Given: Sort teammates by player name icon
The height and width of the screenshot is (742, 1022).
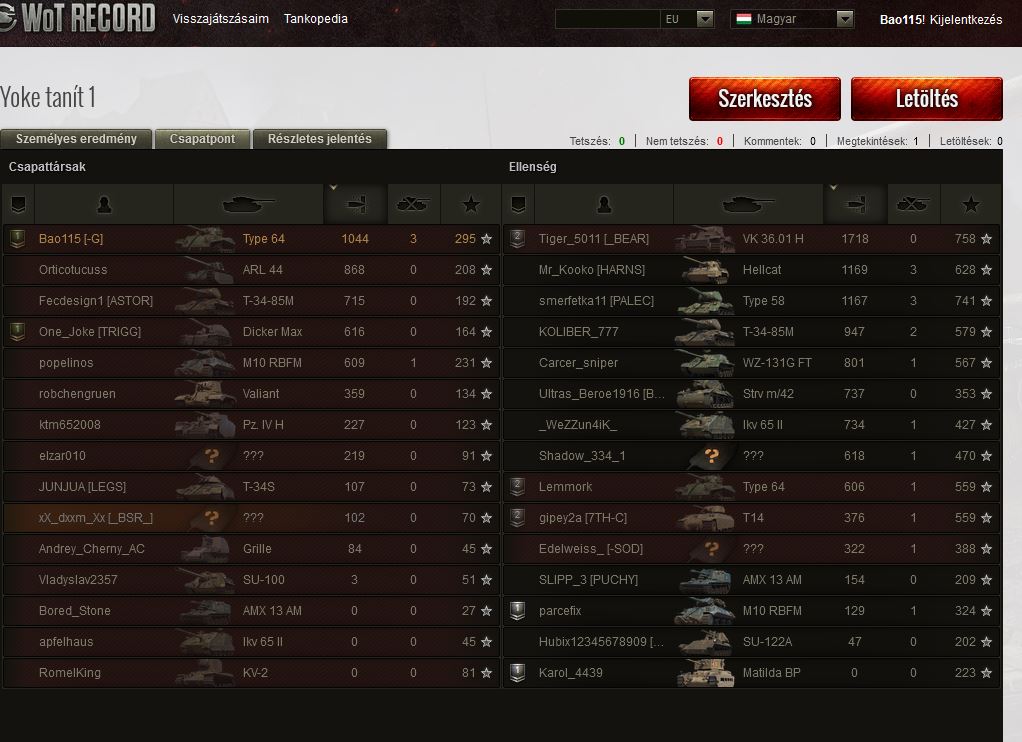Looking at the screenshot, I should (104, 205).
